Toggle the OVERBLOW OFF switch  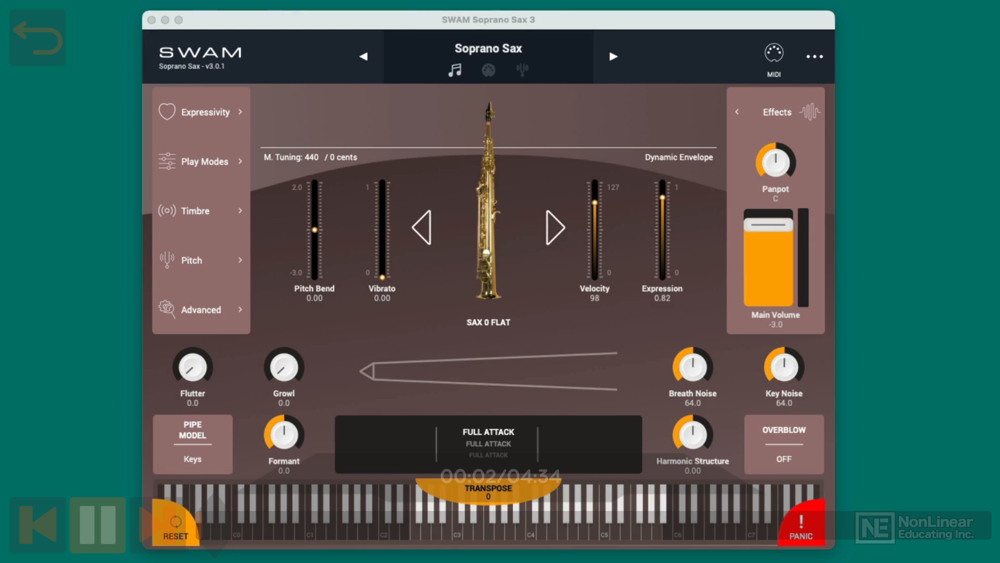click(784, 444)
